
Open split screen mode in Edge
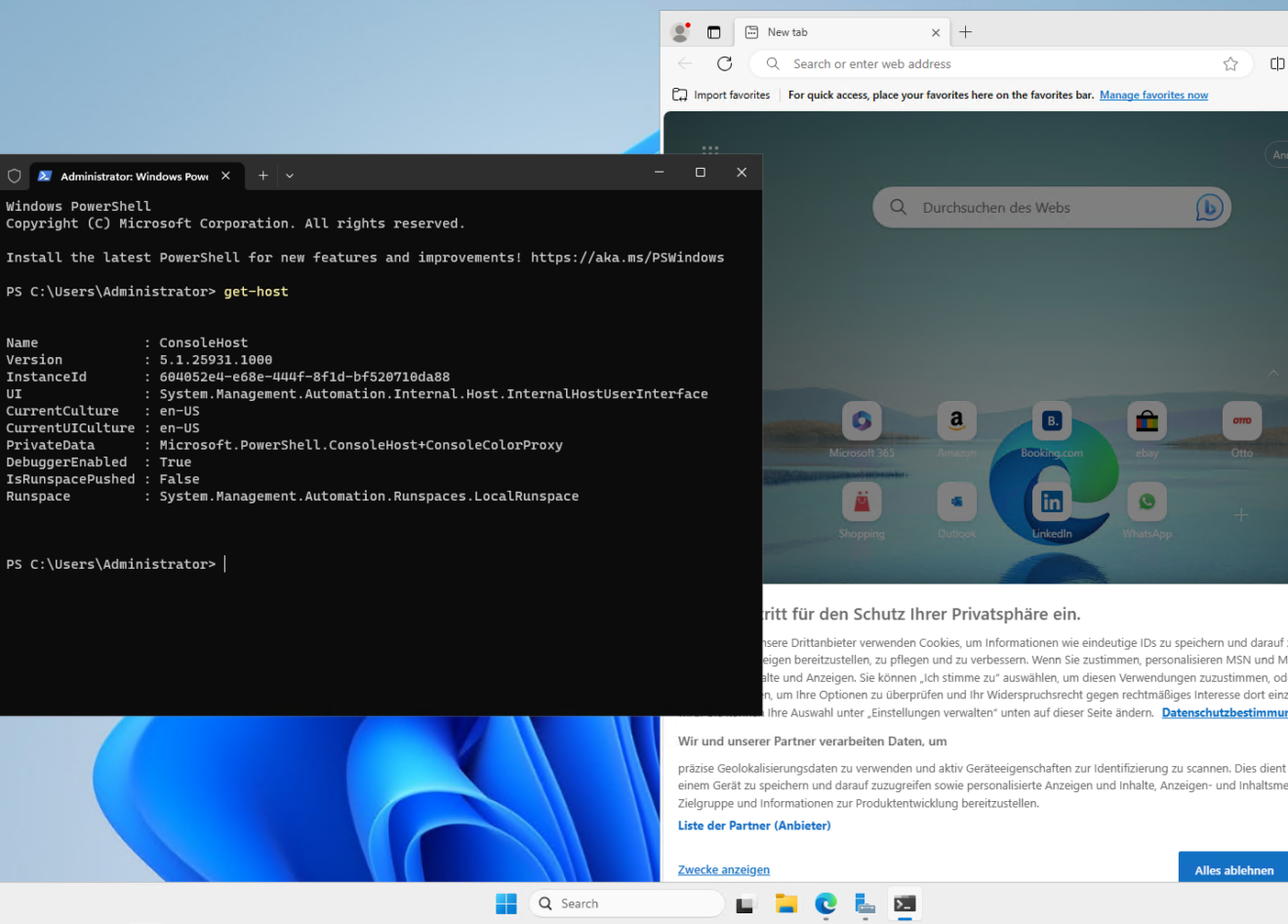pyautogui.click(x=1278, y=62)
